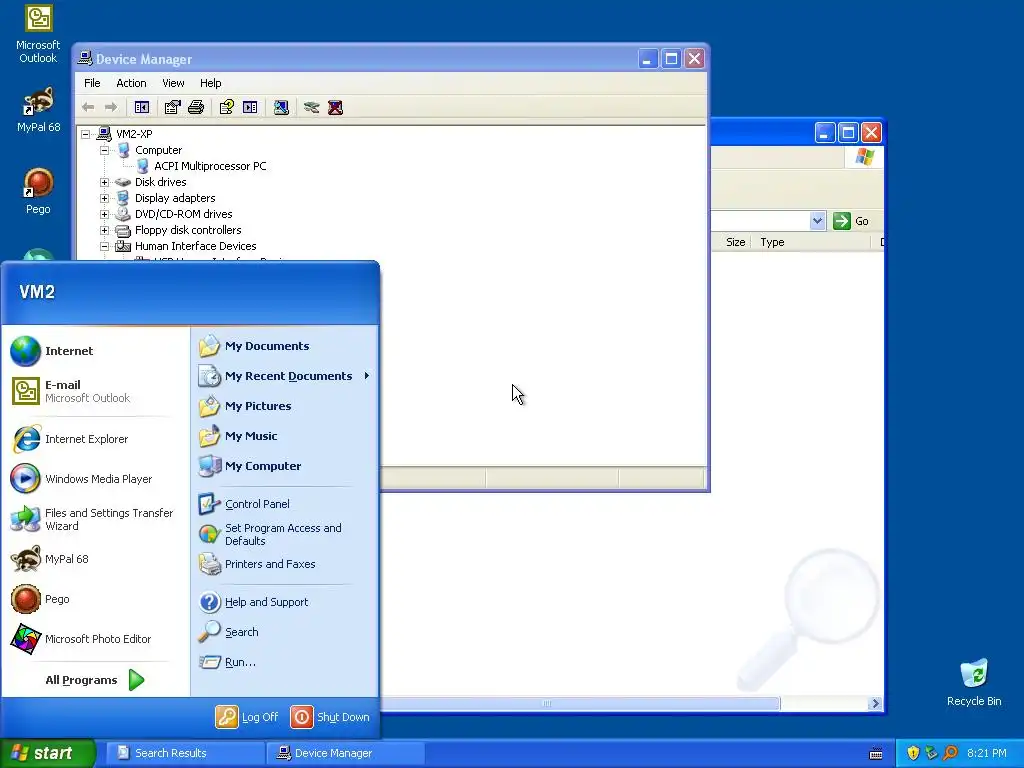
Task: Click the Start button on the taskbar
Action: point(47,753)
